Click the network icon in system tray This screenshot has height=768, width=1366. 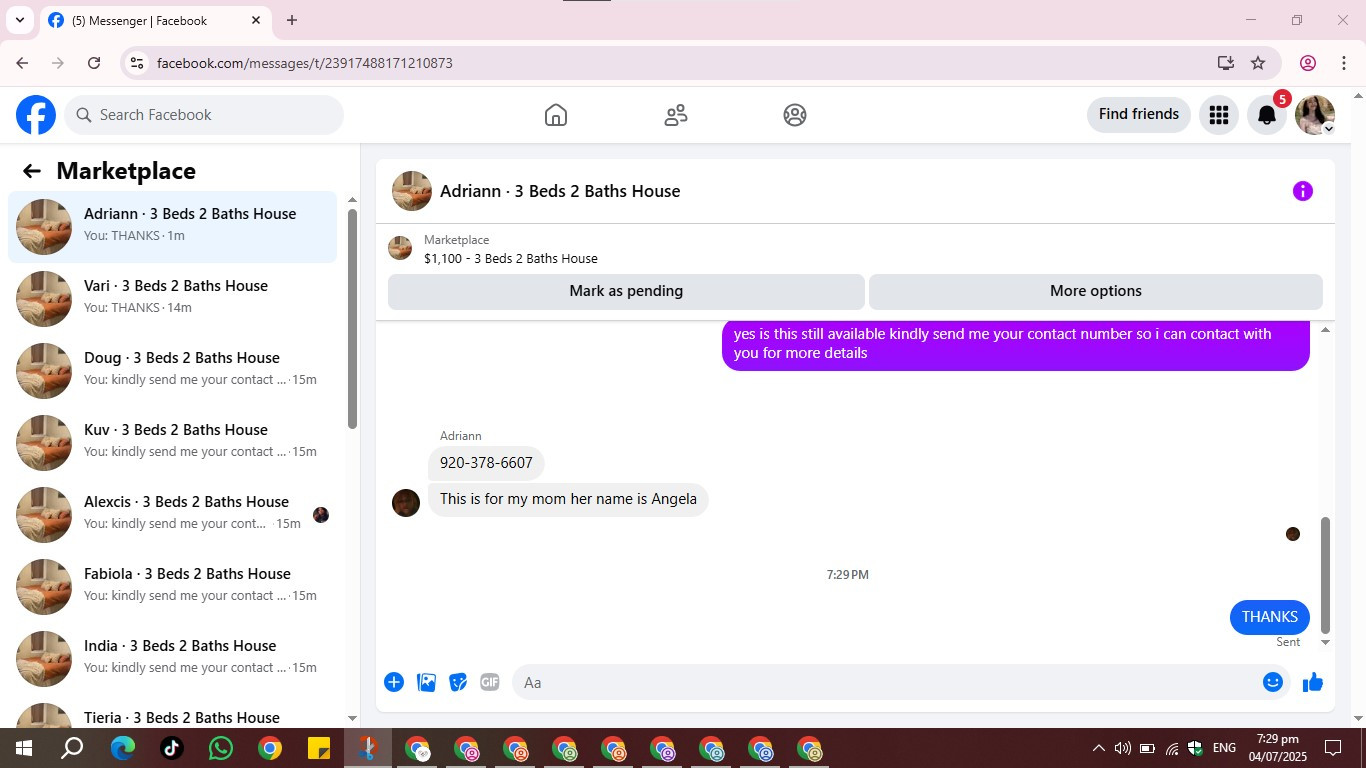tap(1172, 748)
